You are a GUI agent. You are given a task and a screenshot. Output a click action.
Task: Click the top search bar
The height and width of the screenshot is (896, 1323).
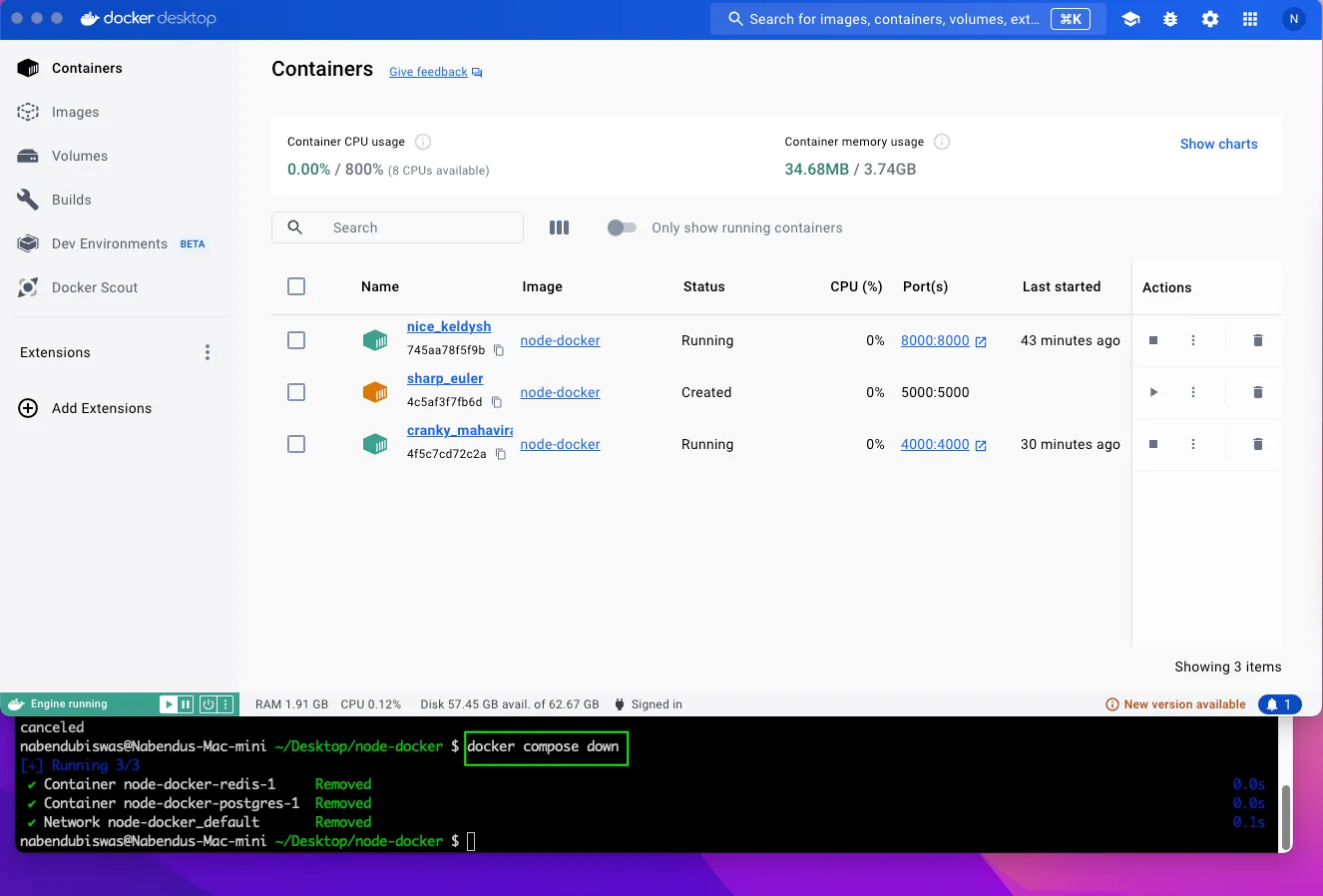pyautogui.click(x=908, y=19)
